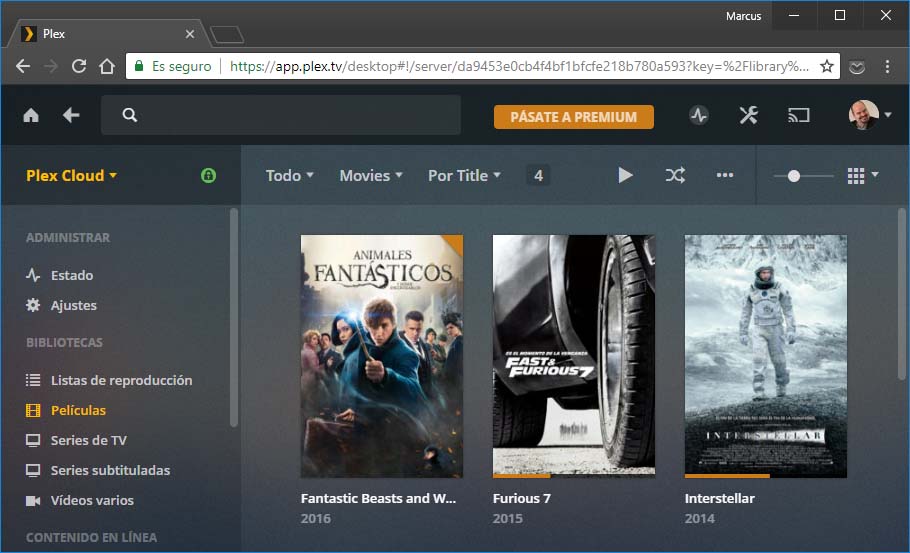The width and height of the screenshot is (910, 553).
Task: Open the activity status icon
Action: click(x=699, y=115)
